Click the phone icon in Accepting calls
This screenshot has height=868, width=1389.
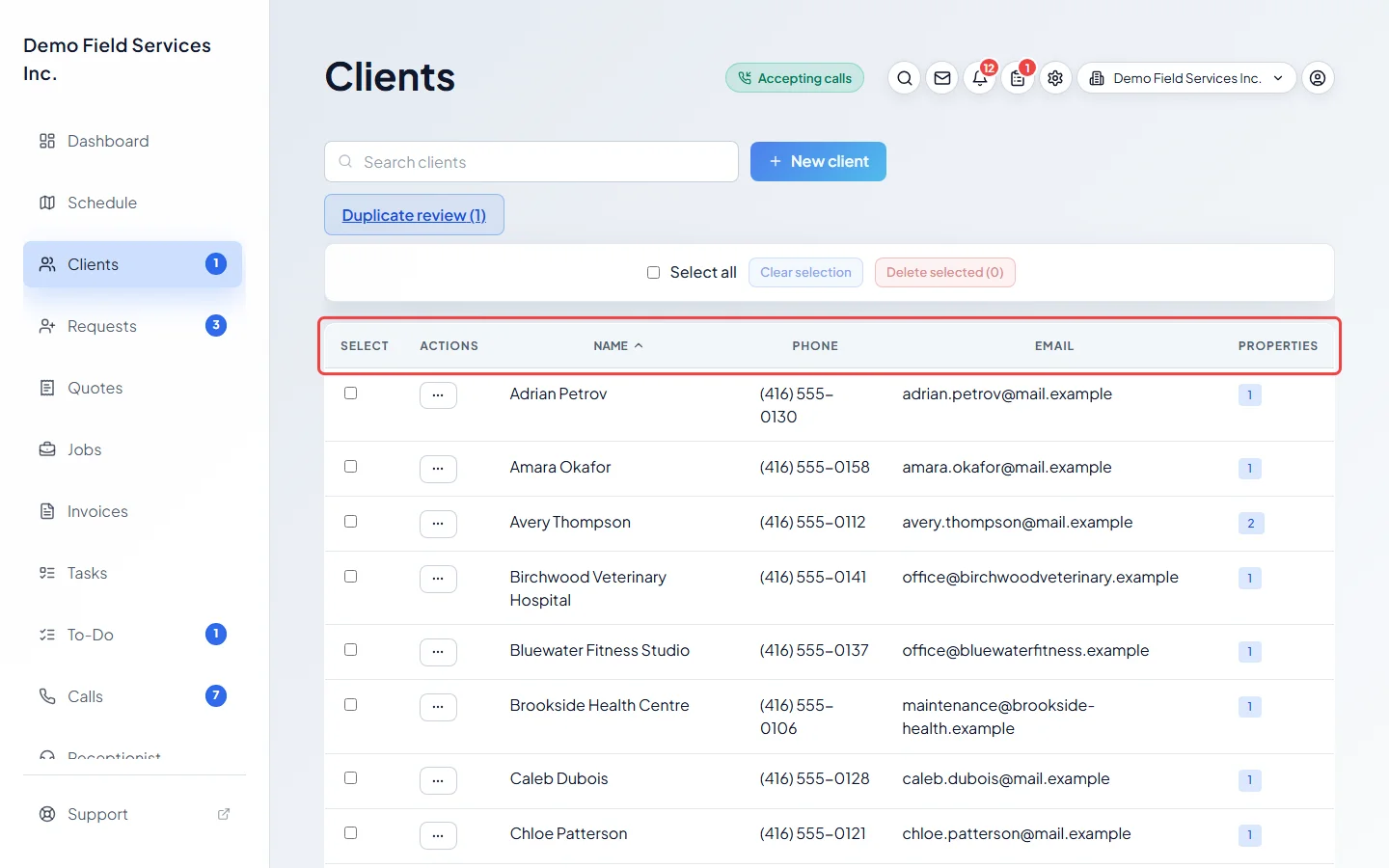click(745, 78)
